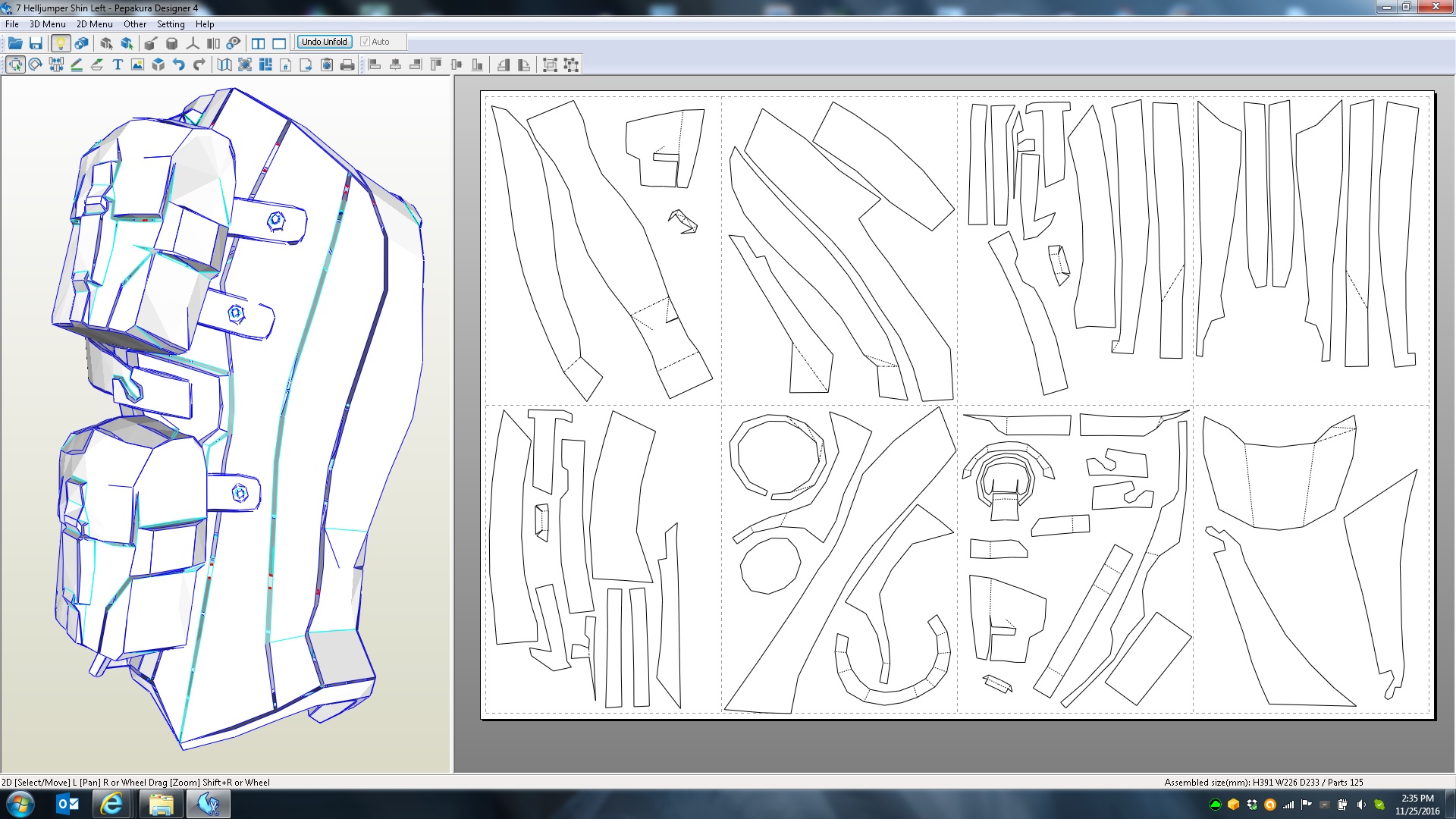Open a file with the folder icon
The width and height of the screenshot is (1456, 819).
pyautogui.click(x=15, y=43)
